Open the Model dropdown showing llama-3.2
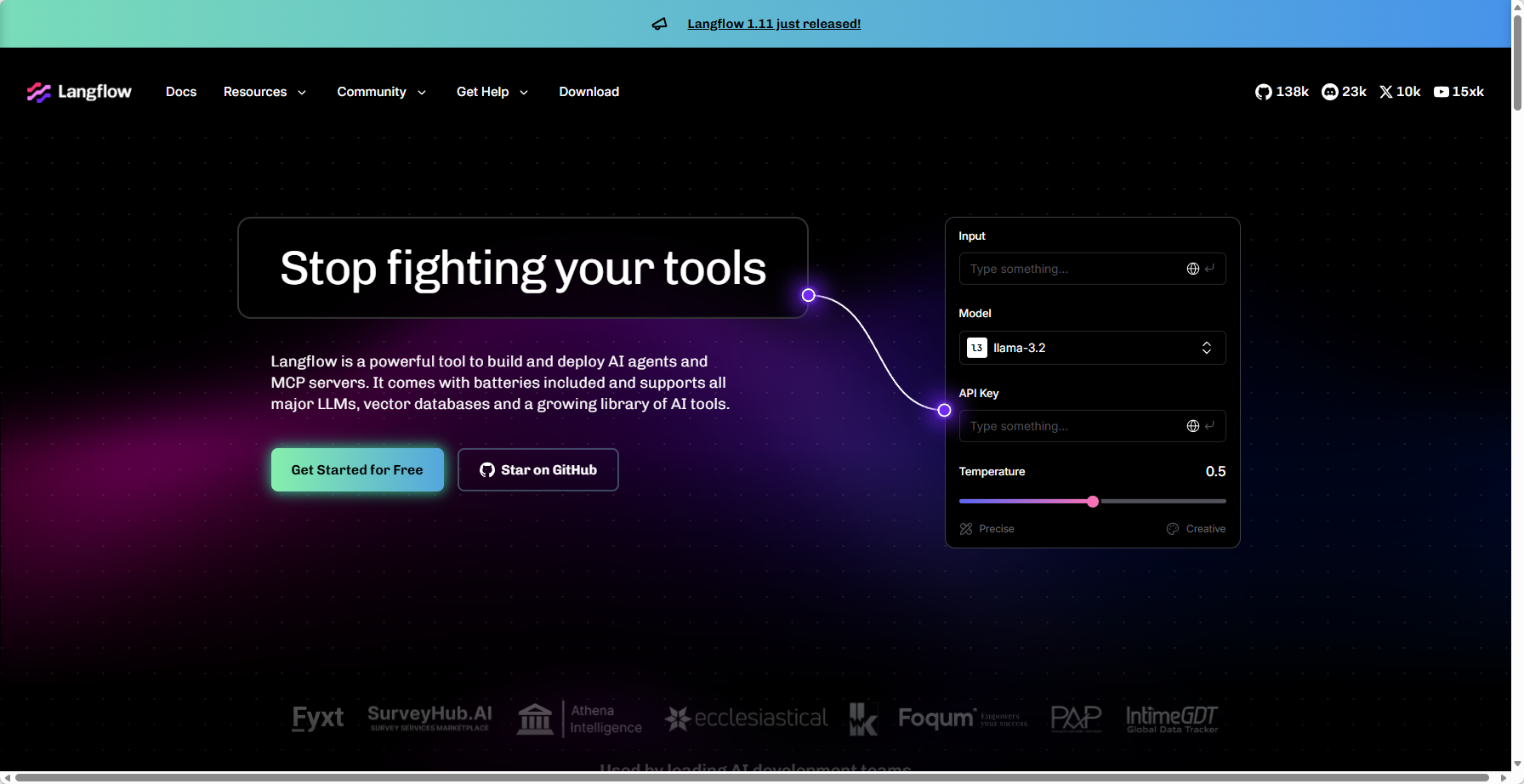 1092,348
